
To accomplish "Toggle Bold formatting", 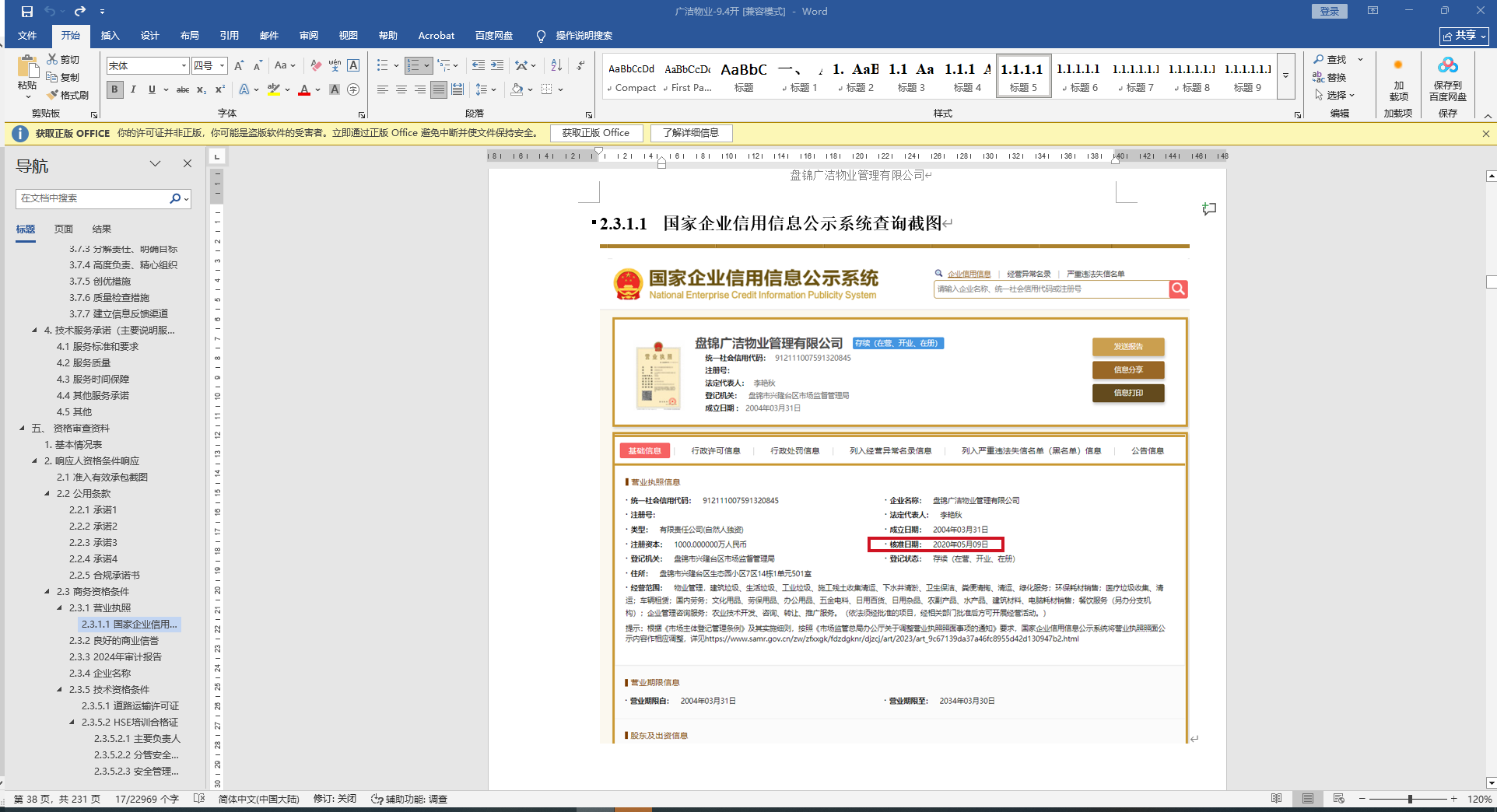I will [115, 89].
